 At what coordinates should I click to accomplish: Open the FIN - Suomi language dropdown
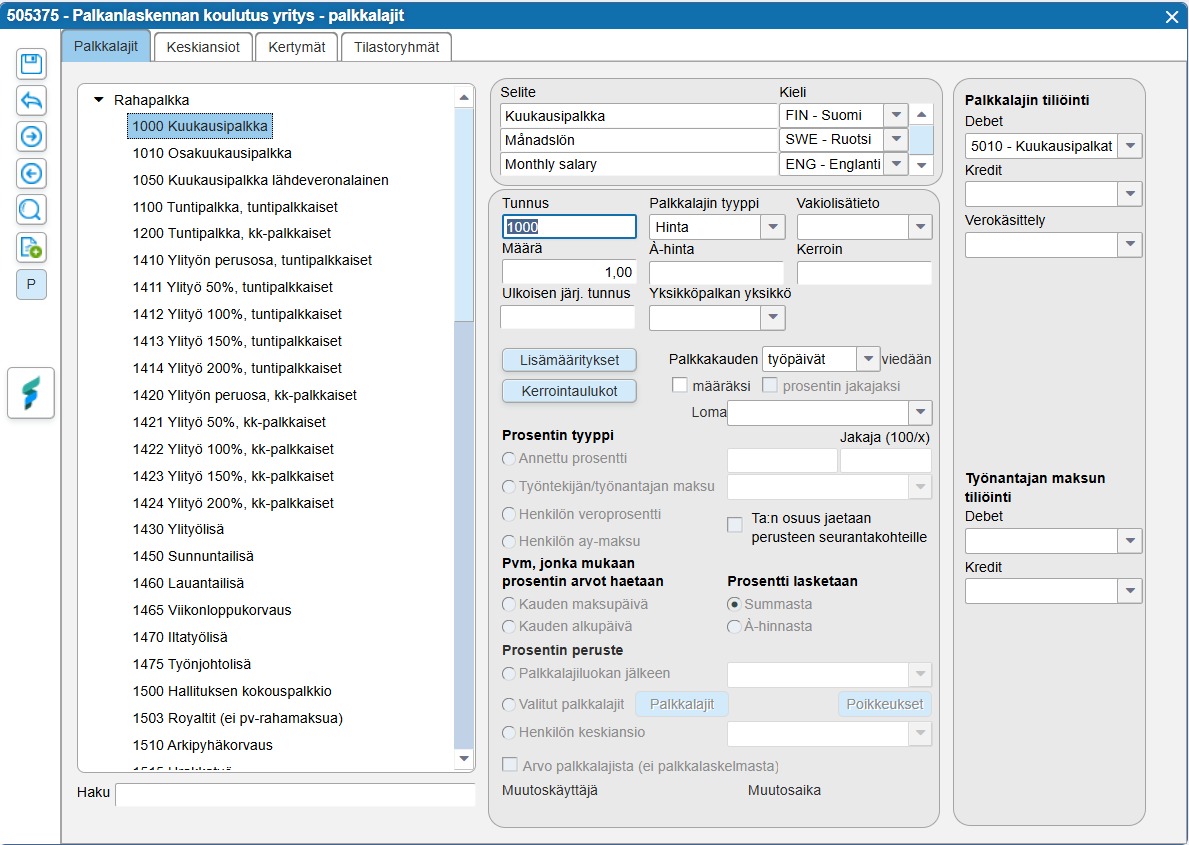(x=896, y=115)
